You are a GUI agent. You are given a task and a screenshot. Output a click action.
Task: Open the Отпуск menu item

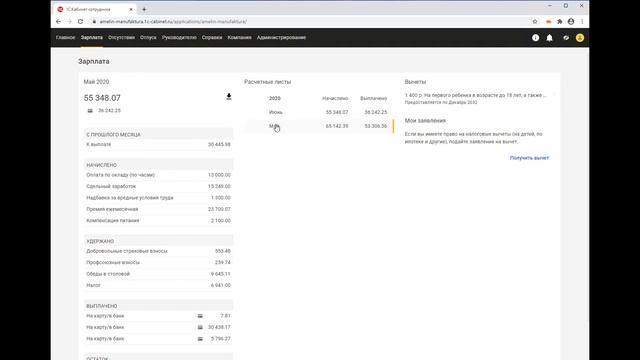click(x=148, y=38)
